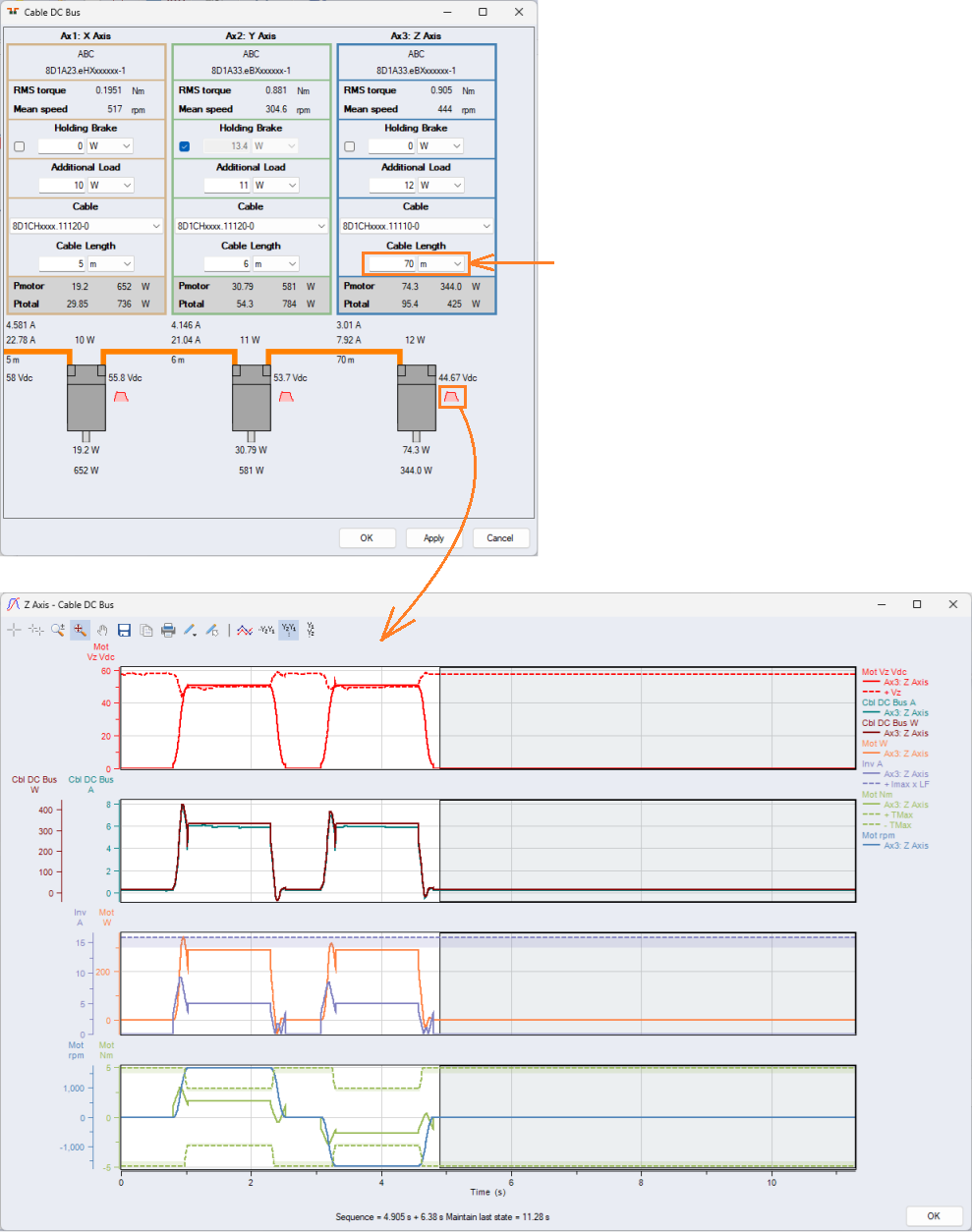Enable Z Axis holding brake checkbox
This screenshot has width=972, height=1232.
tap(350, 146)
